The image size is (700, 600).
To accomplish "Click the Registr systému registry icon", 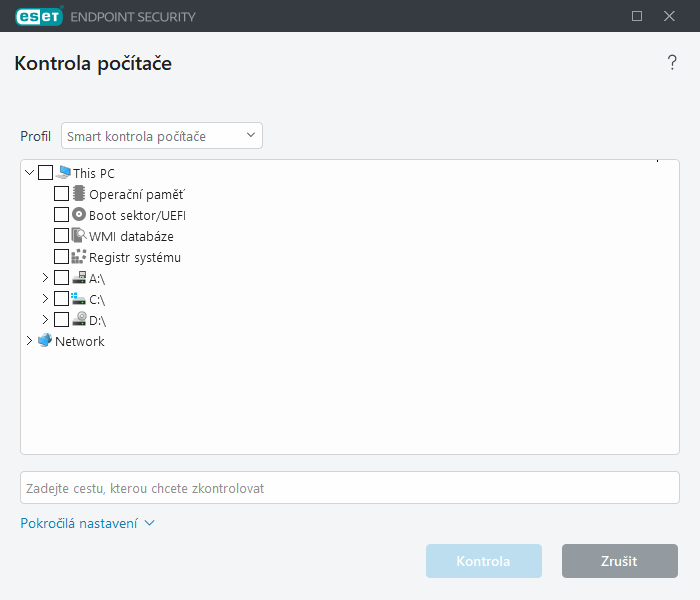I will click(x=80, y=257).
